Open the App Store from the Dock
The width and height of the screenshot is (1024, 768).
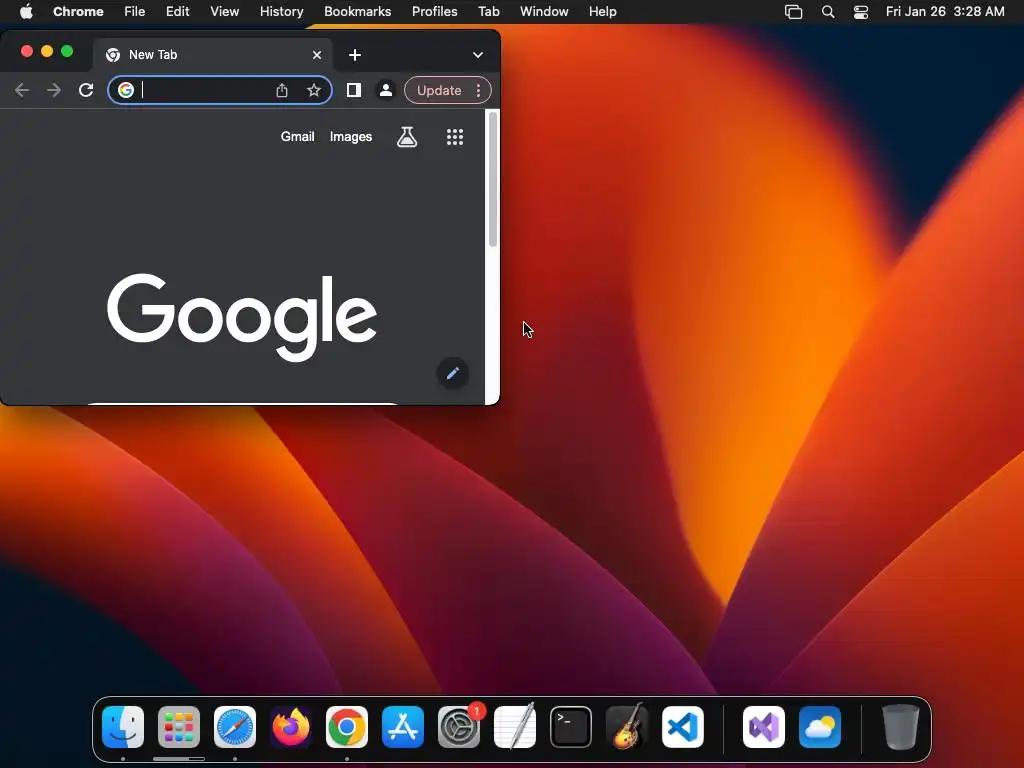click(x=403, y=727)
